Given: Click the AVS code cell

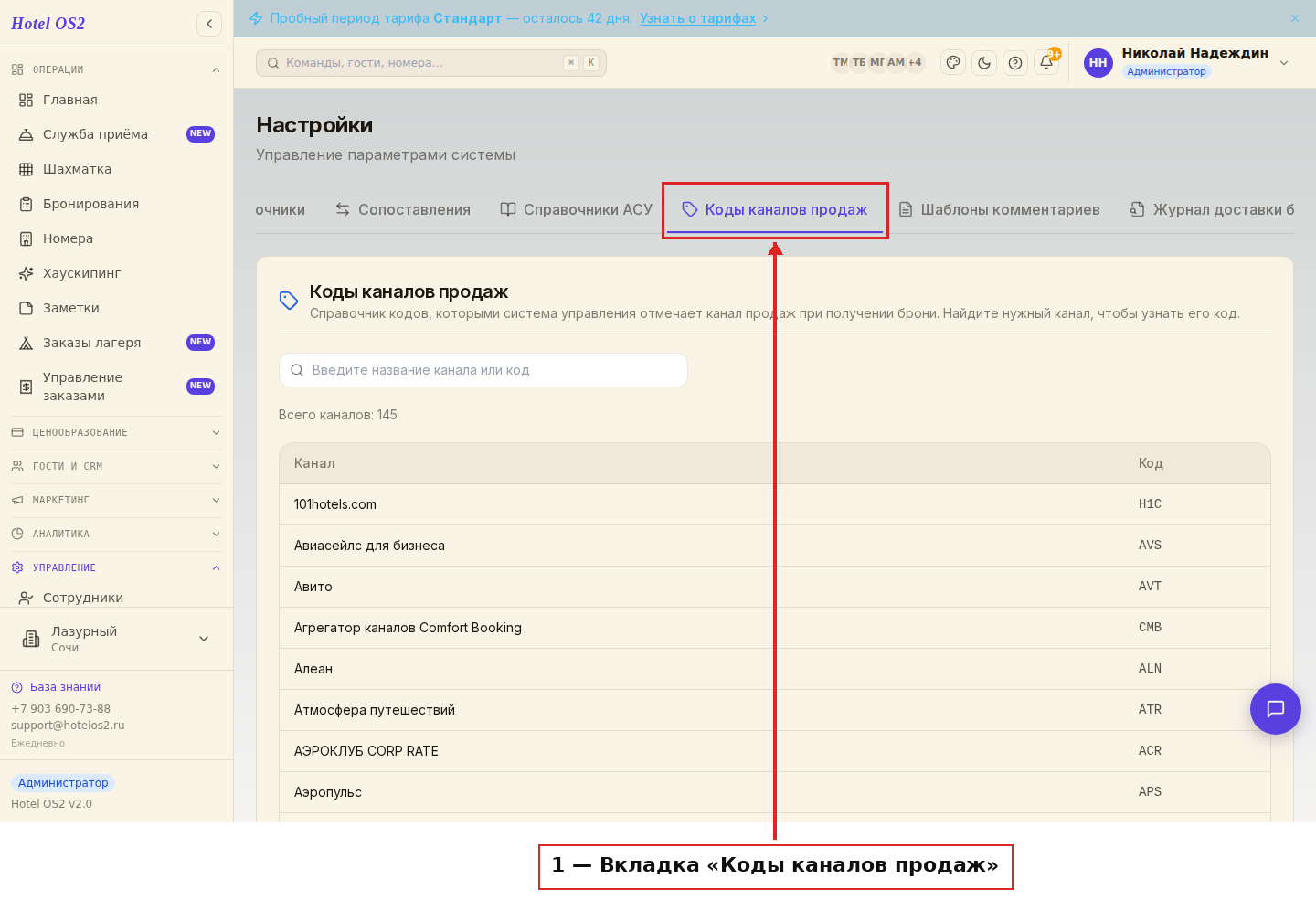Looking at the screenshot, I should click(x=1150, y=546).
